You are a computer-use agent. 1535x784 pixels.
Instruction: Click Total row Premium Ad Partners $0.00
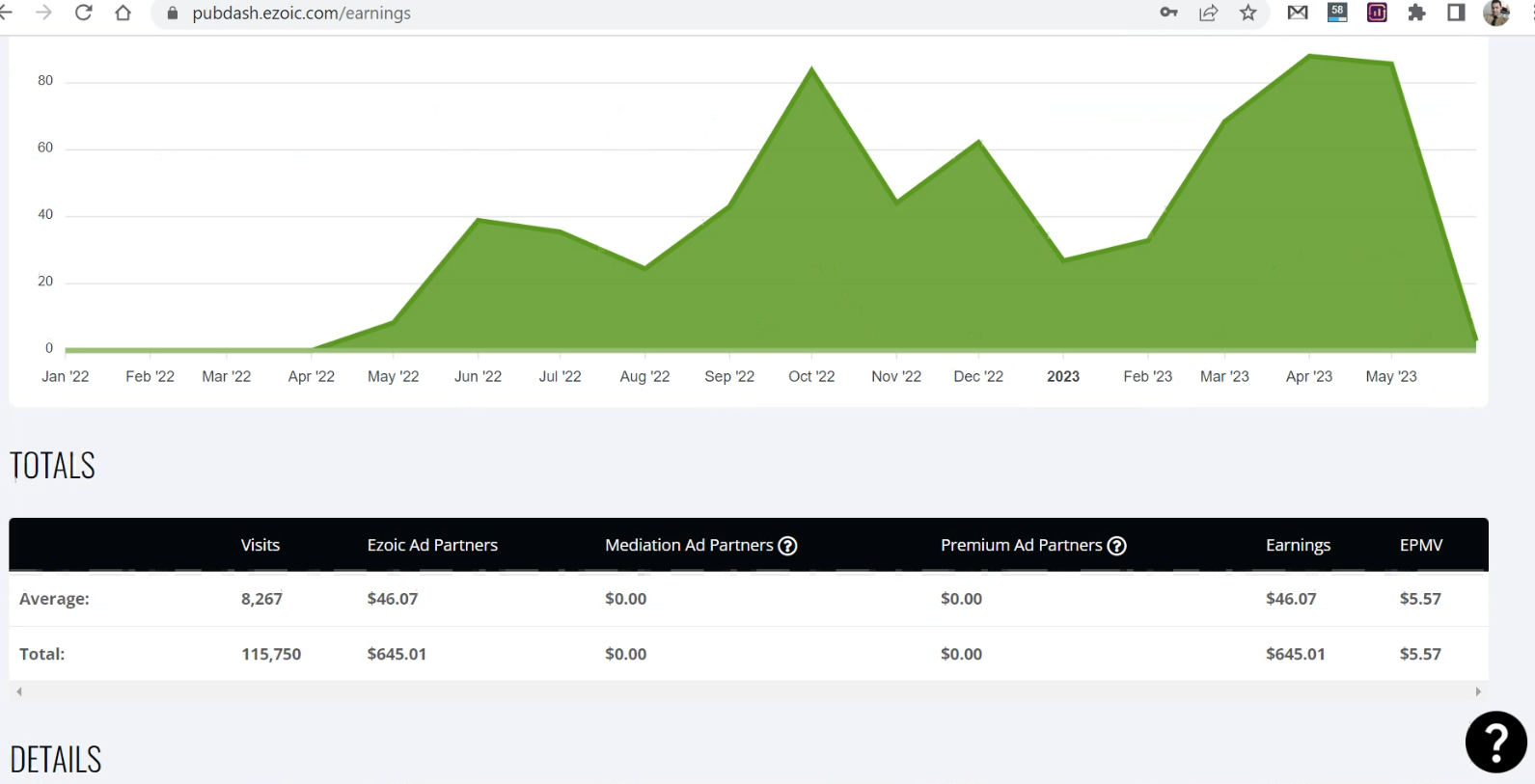coord(962,654)
